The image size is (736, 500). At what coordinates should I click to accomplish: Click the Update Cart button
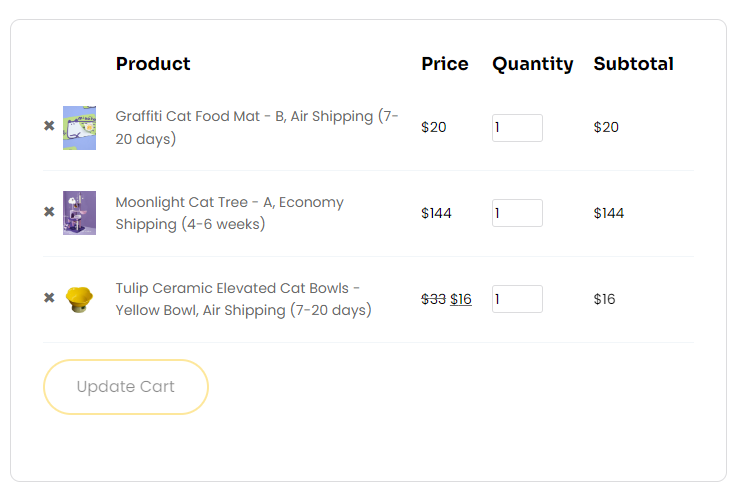(126, 387)
